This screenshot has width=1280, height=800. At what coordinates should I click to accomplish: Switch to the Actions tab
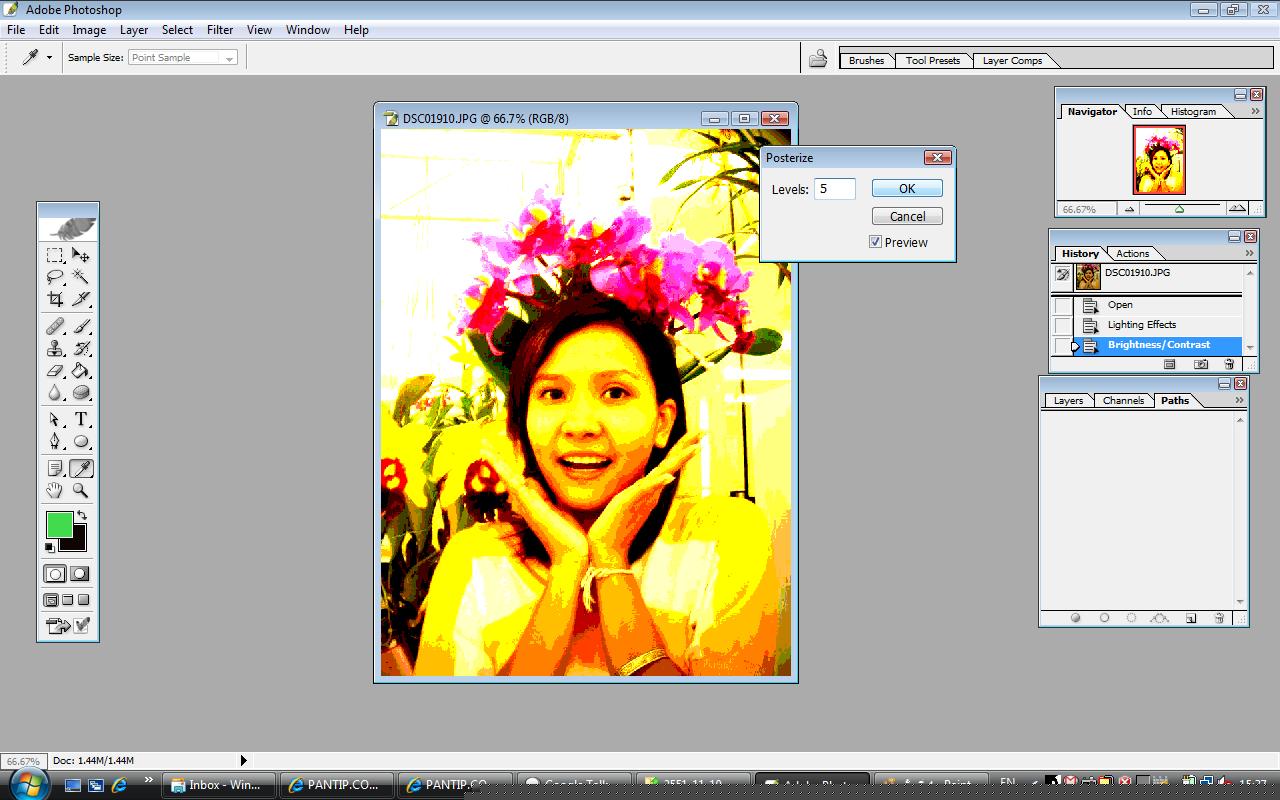point(1133,253)
